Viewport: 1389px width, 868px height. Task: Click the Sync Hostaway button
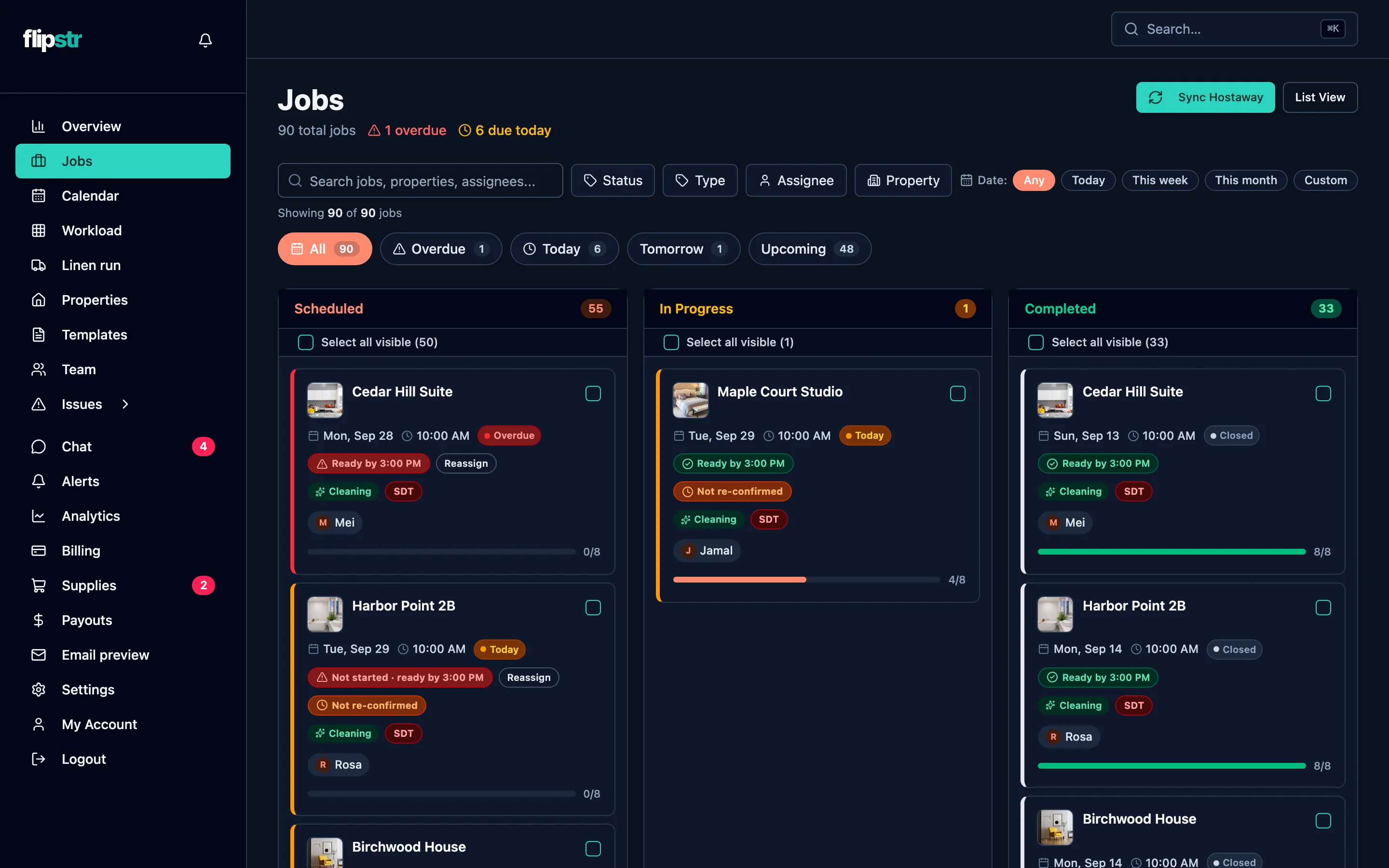(1205, 97)
